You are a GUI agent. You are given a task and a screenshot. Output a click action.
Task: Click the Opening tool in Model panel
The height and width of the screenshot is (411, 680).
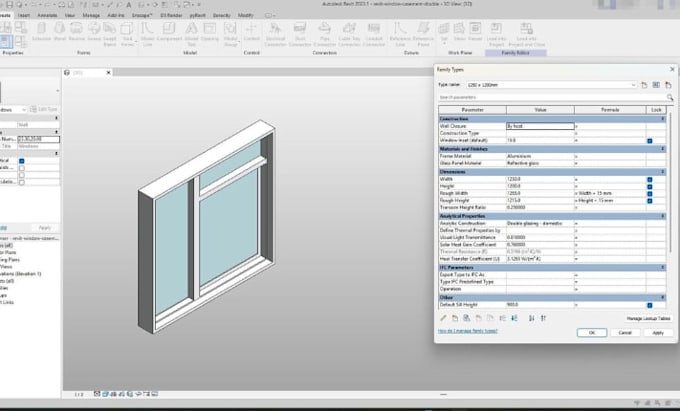click(x=210, y=33)
